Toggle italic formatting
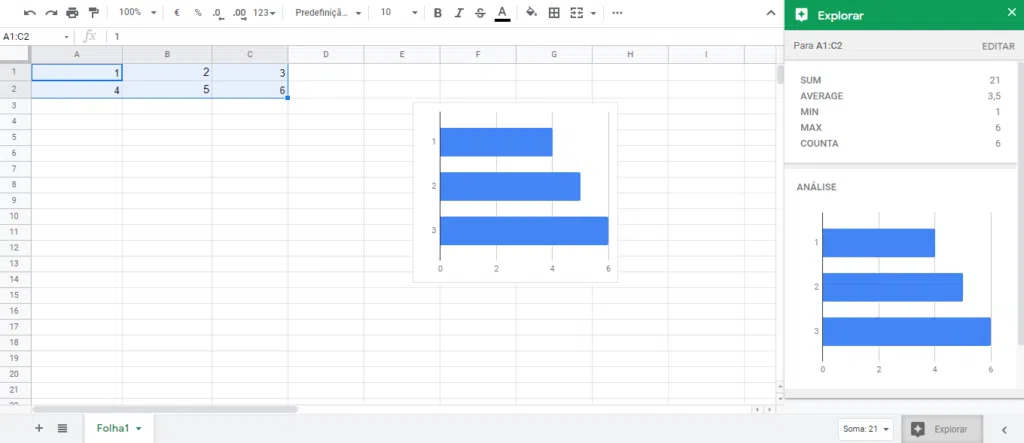The image size is (1024, 443). (x=459, y=12)
